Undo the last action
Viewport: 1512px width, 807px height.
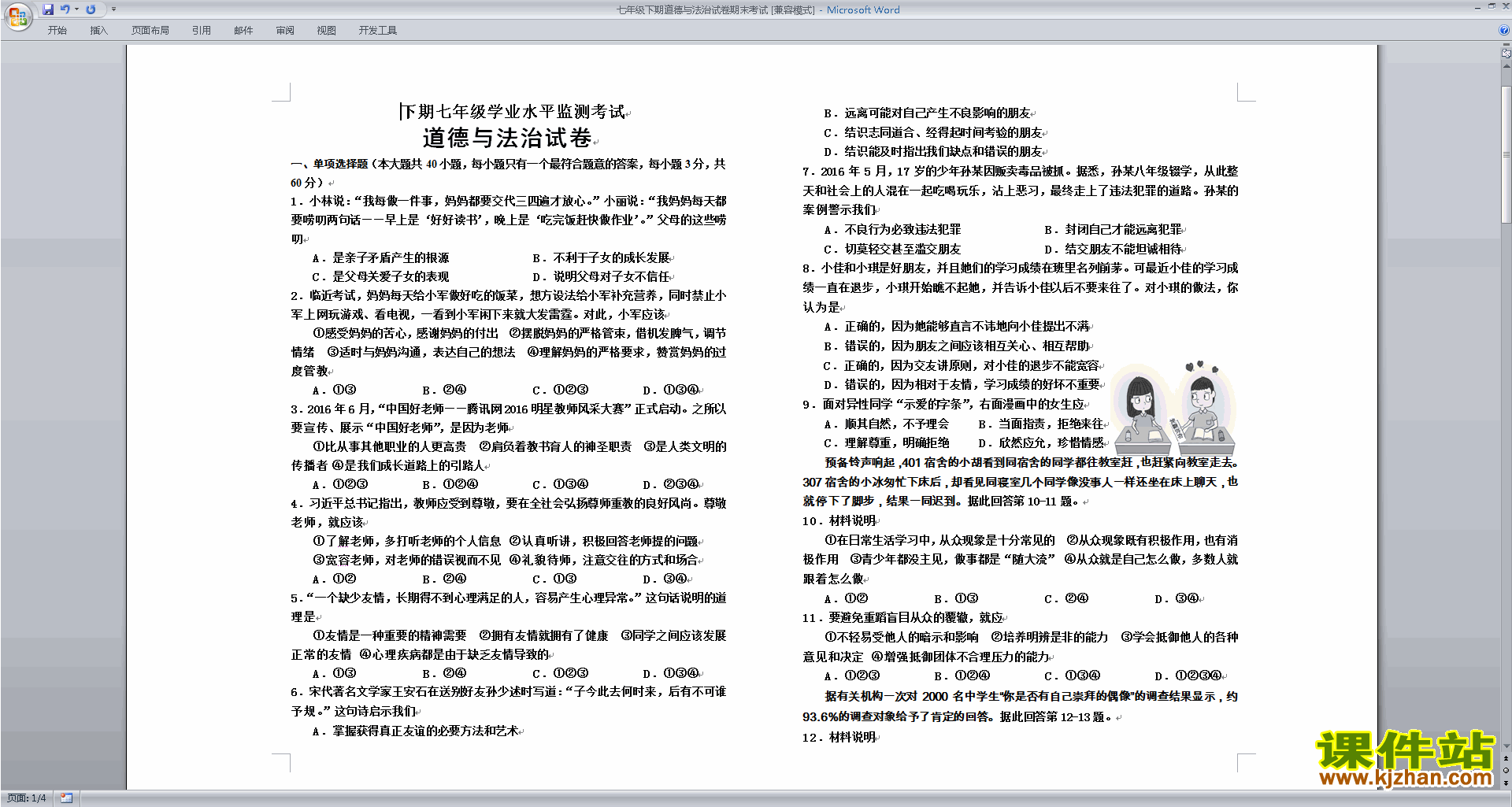[65, 9]
